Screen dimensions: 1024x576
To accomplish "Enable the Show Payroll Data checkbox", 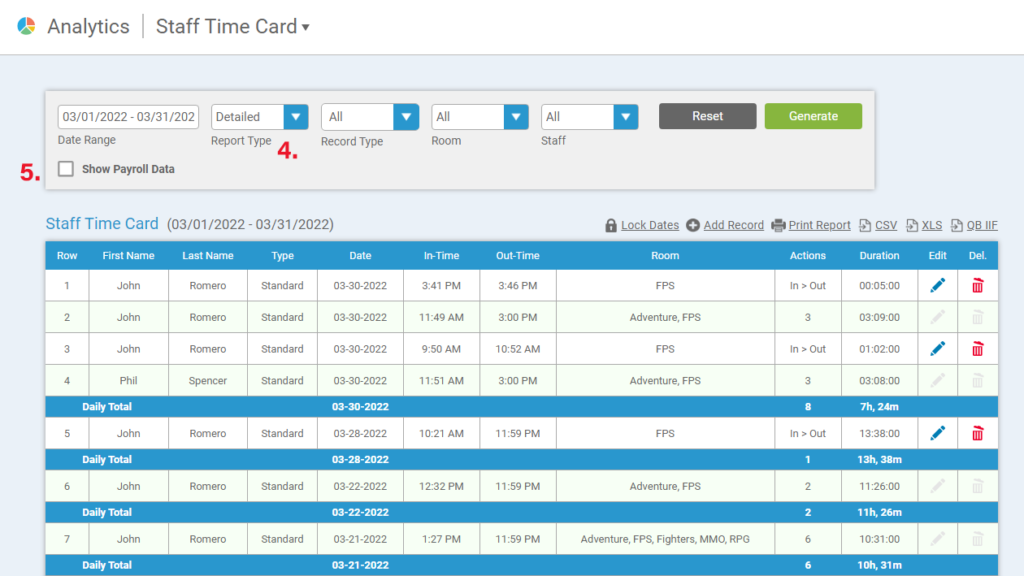I will click(66, 168).
